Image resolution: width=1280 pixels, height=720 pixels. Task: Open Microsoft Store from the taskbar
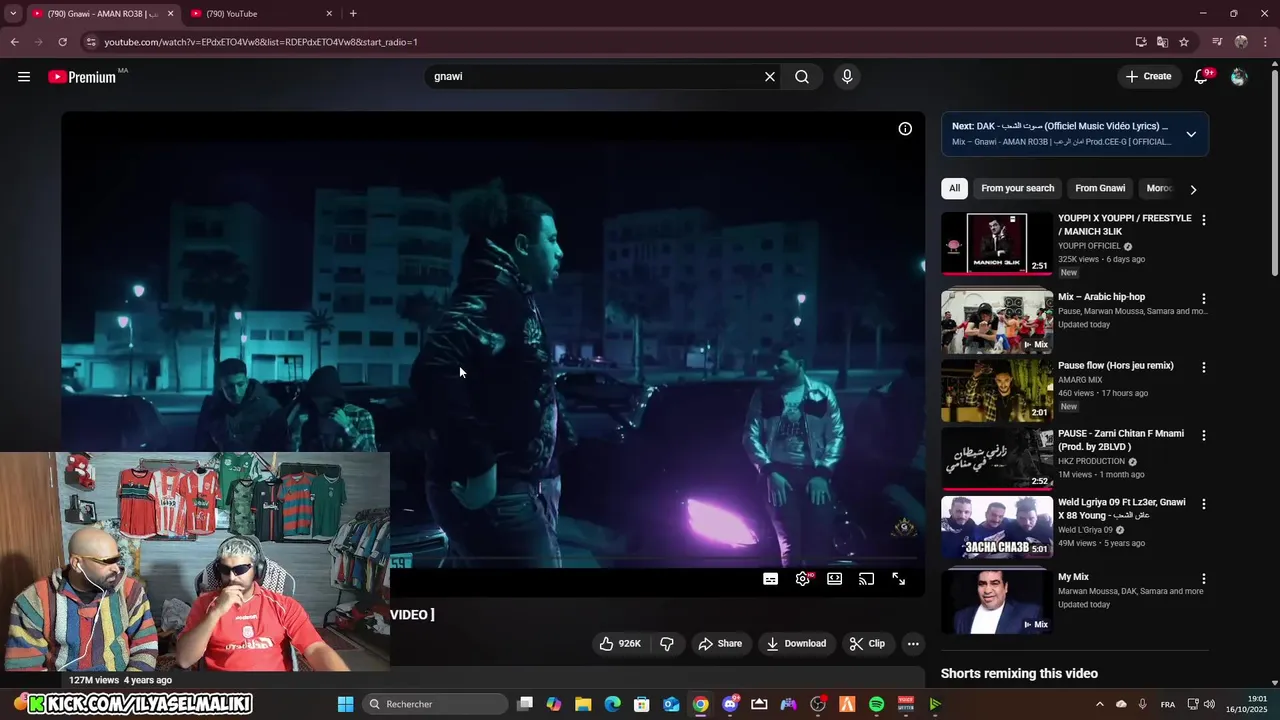[642, 704]
